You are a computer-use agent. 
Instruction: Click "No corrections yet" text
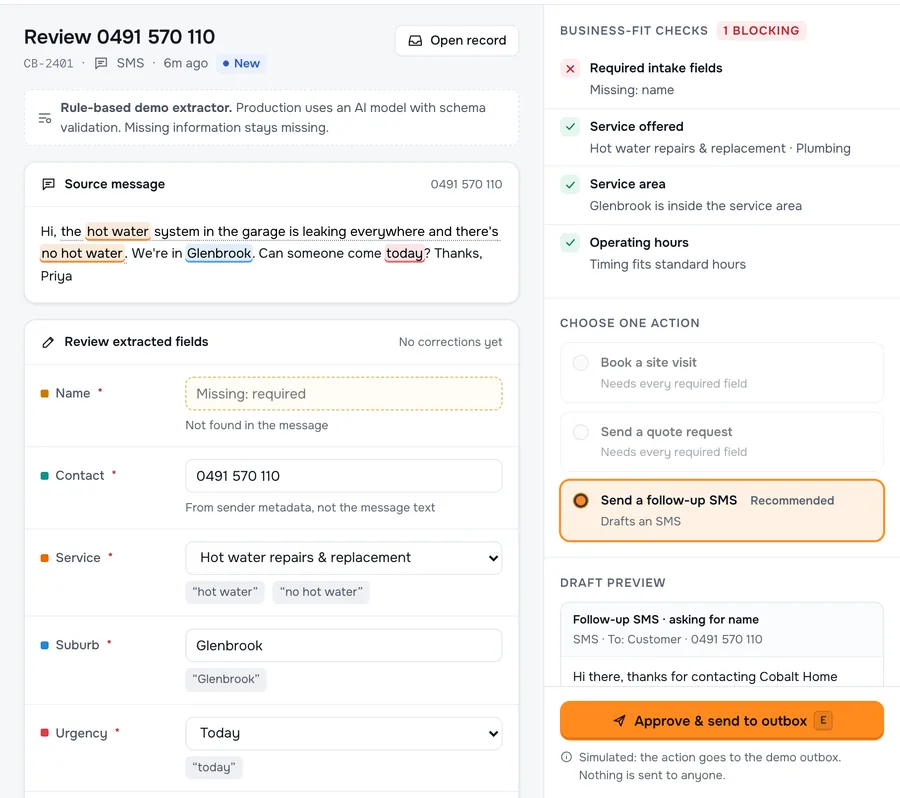(451, 342)
